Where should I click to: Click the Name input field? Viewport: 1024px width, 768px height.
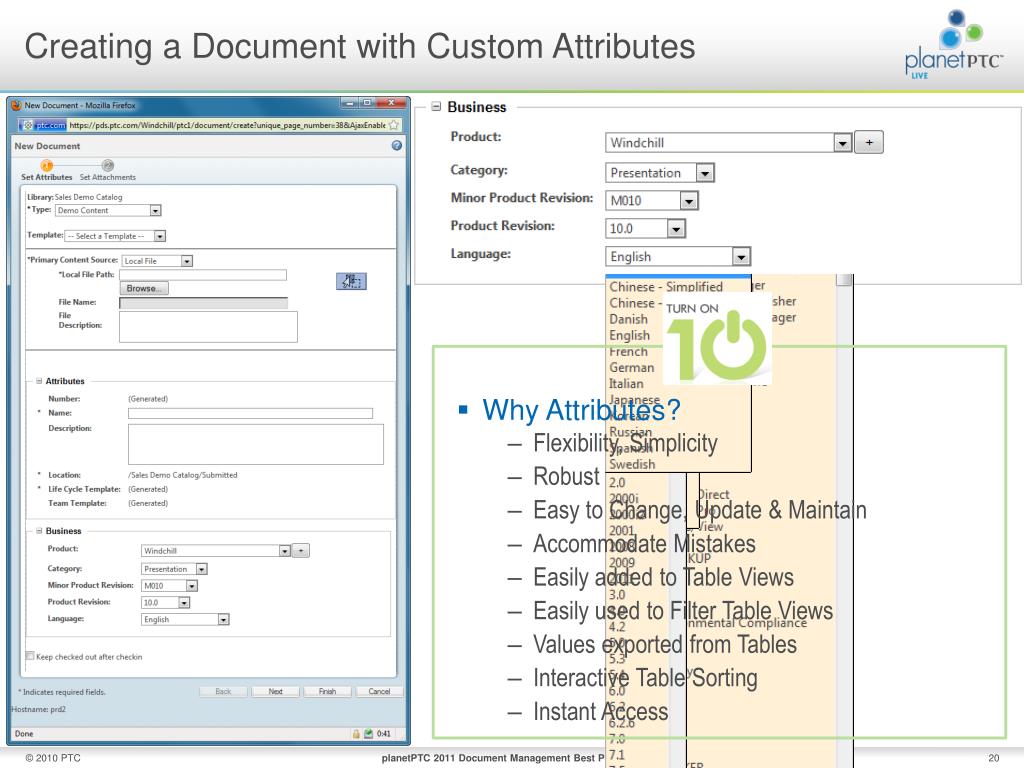250,413
